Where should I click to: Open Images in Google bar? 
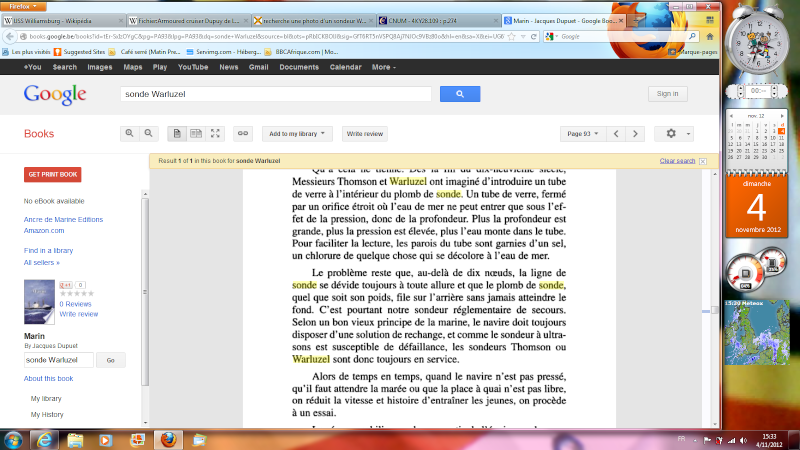pyautogui.click(x=99, y=67)
